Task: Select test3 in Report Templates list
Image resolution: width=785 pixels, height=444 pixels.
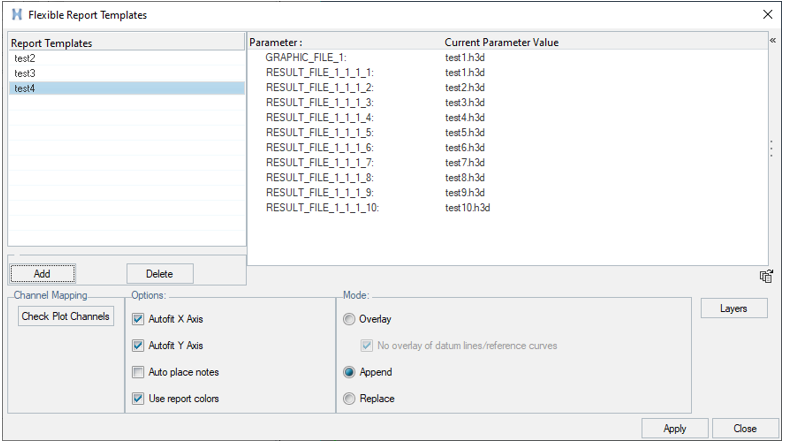Action: pyautogui.click(x=25, y=73)
